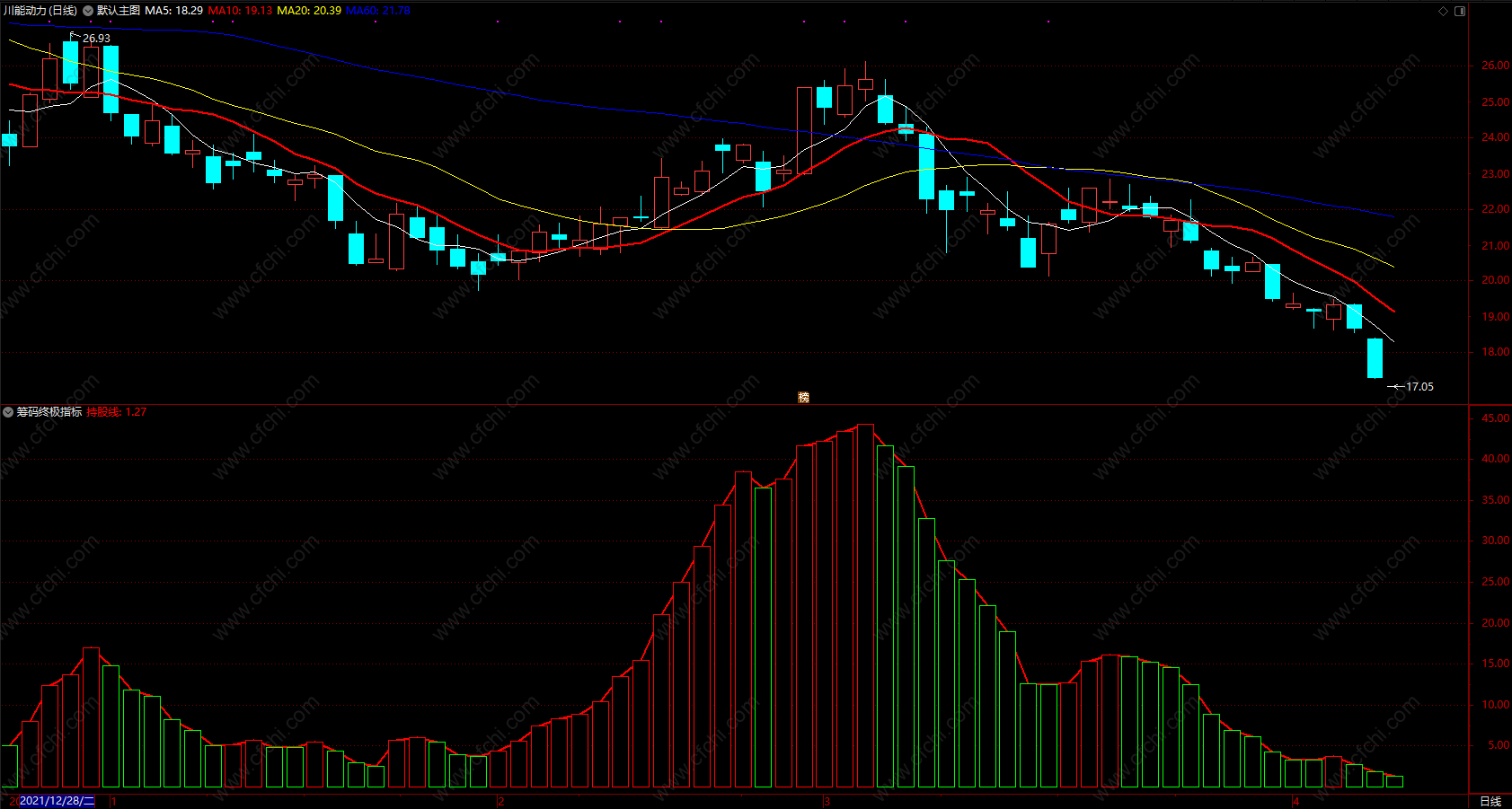The width and height of the screenshot is (1512, 809).
Task: Click the red MA10: 19.13 label
Action: click(x=240, y=11)
